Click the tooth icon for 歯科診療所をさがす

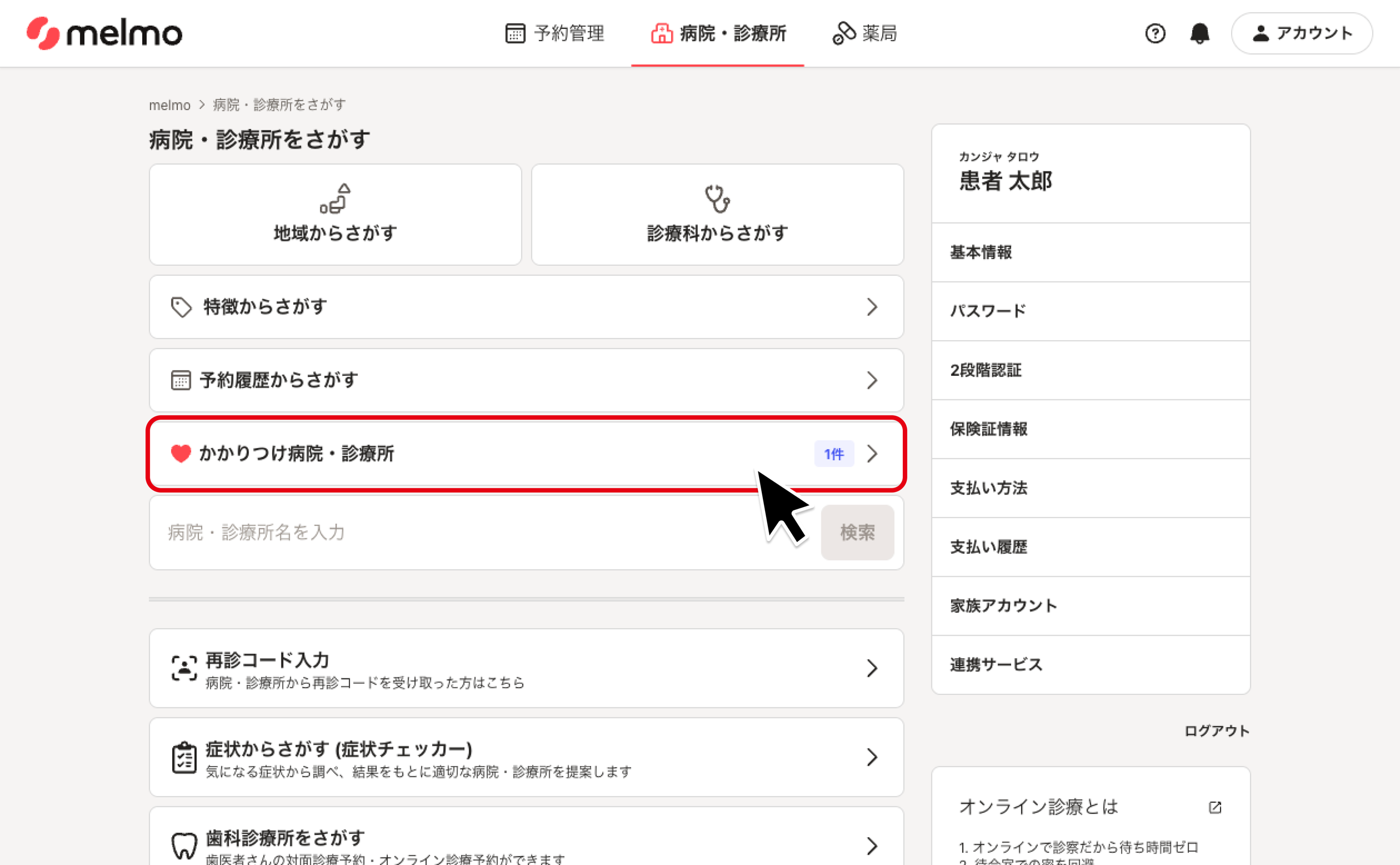[x=184, y=845]
